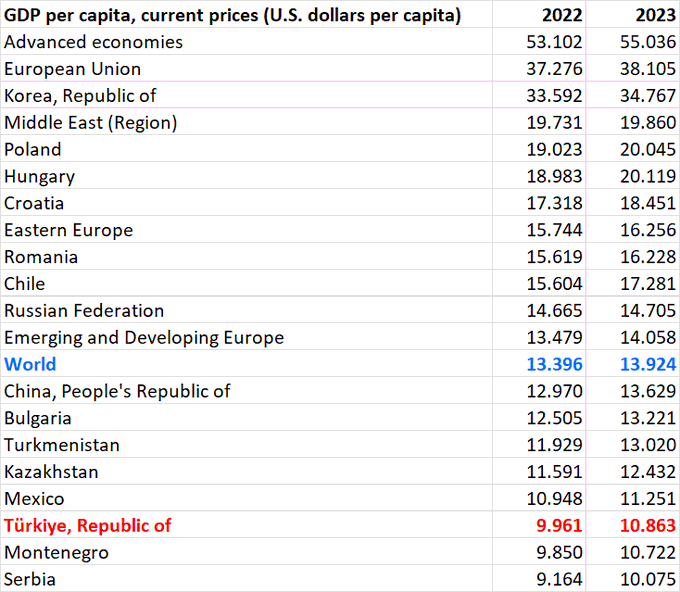This screenshot has height=592, width=680.
Task: Select China 2022 value 12.970
Action: (554, 392)
